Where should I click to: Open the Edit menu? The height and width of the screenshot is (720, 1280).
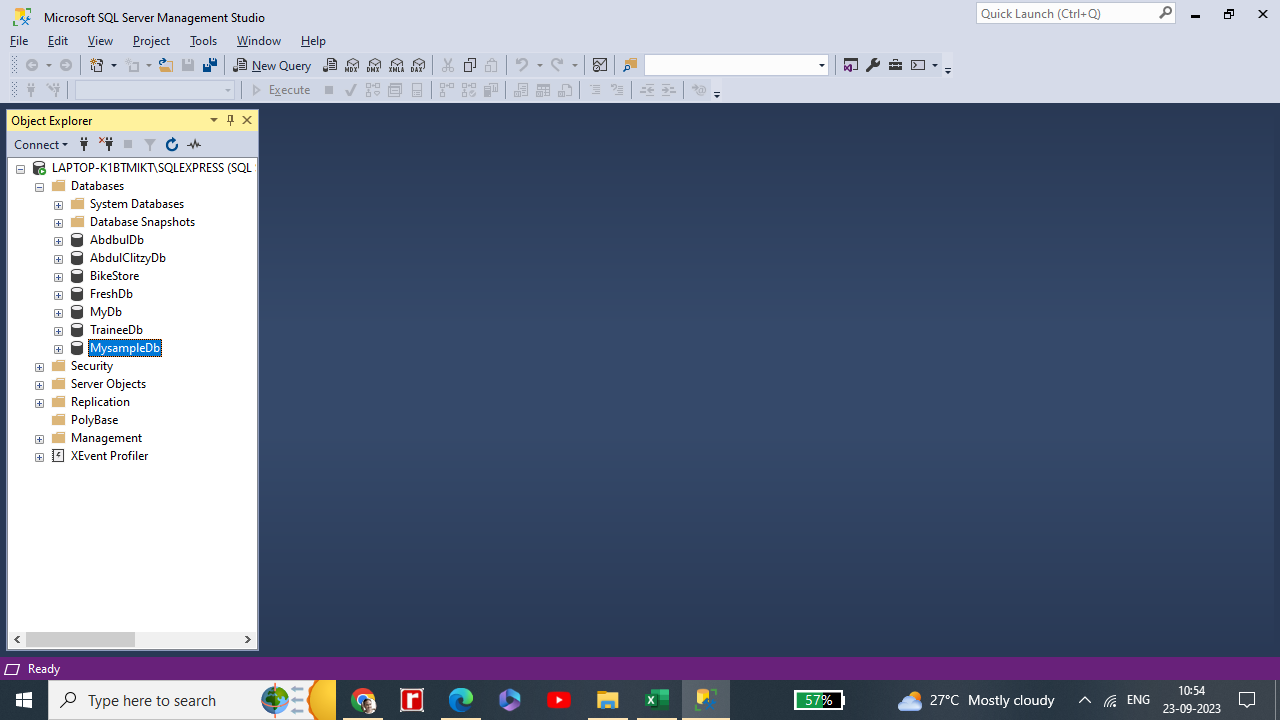(x=58, y=41)
